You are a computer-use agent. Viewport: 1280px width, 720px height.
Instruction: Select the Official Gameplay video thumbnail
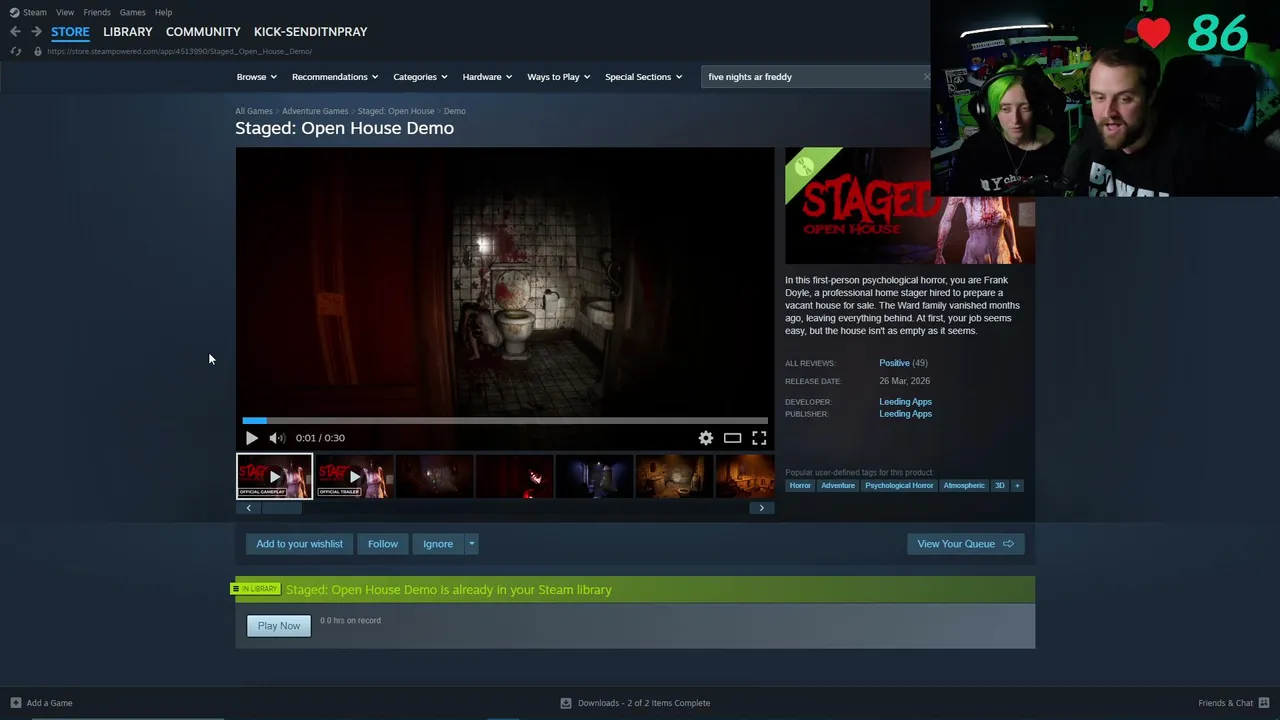point(274,477)
